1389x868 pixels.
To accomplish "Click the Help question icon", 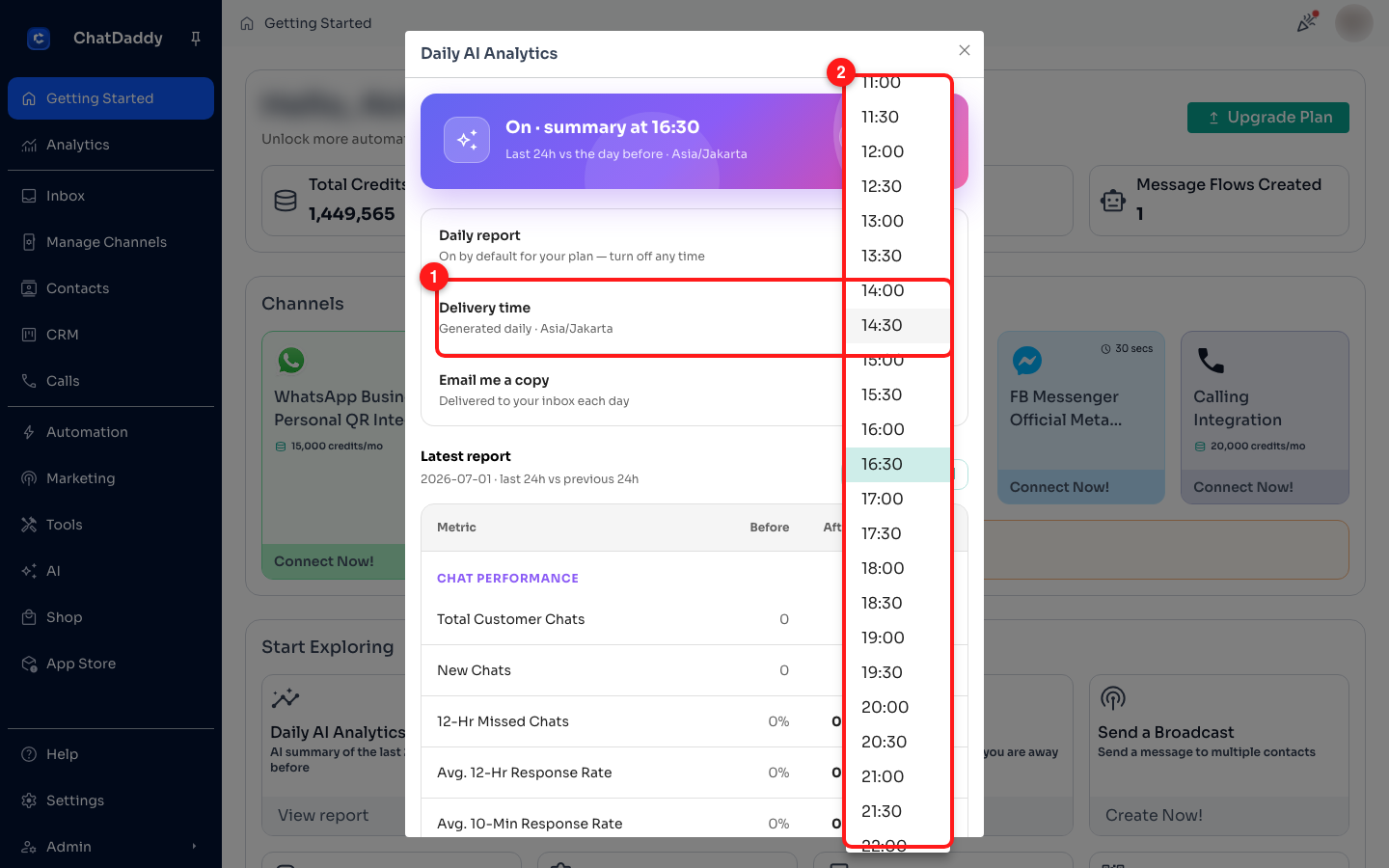I will click(29, 754).
